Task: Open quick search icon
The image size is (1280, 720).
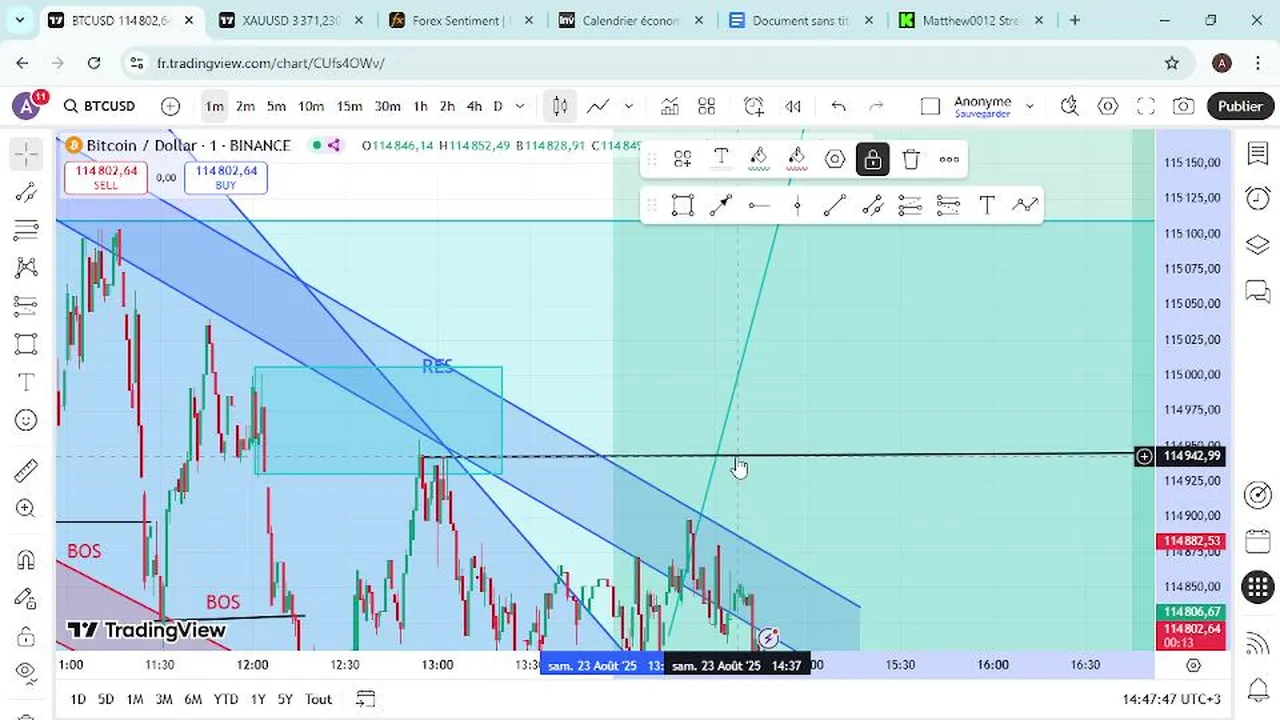Action: pyautogui.click(x=1069, y=106)
